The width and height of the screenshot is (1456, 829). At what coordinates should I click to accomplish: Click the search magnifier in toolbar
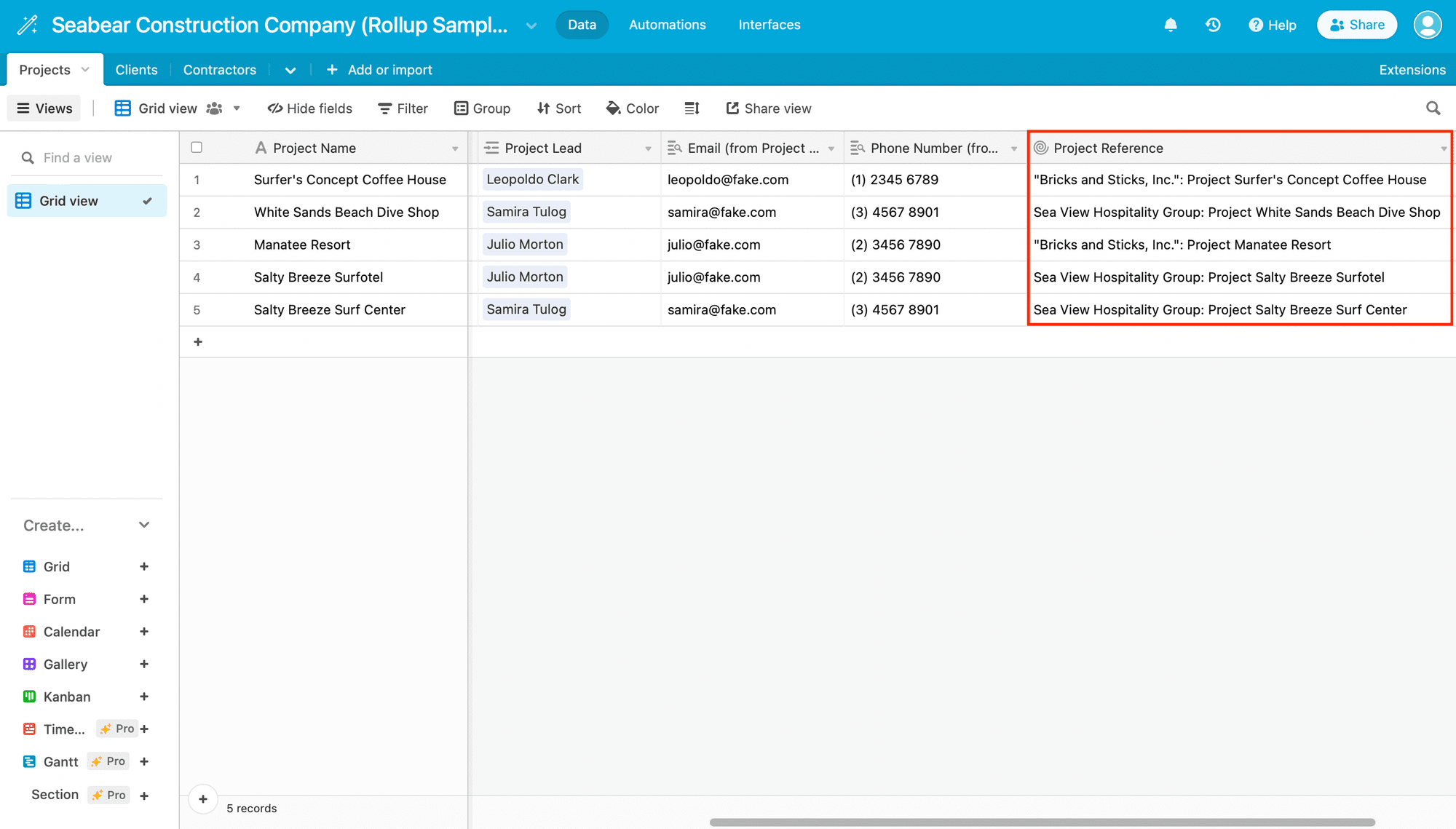point(1433,108)
